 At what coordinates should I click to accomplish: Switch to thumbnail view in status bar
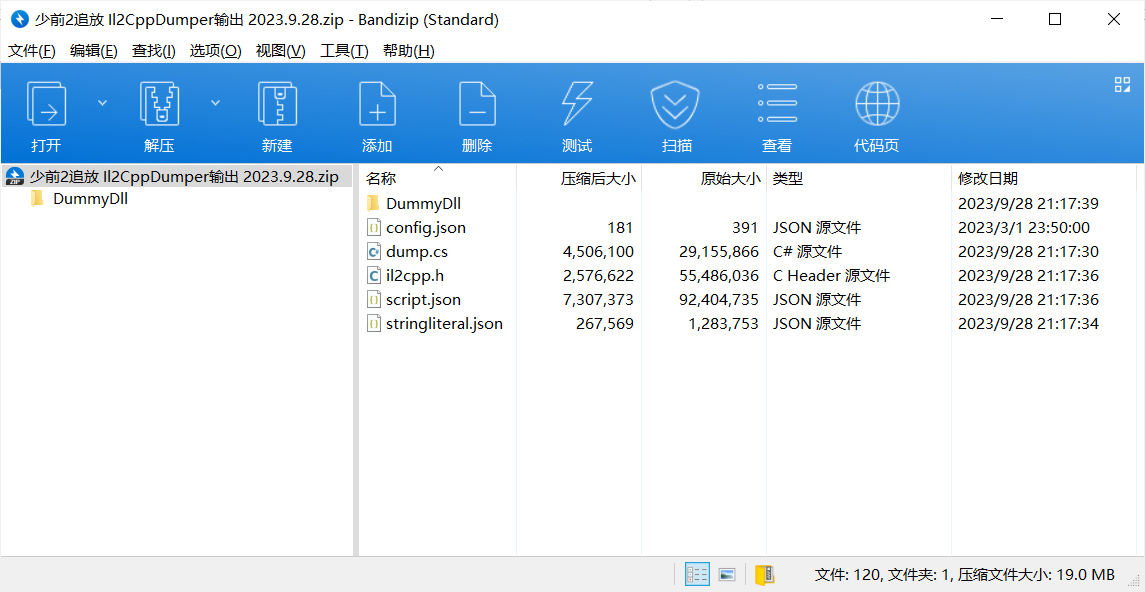pyautogui.click(x=727, y=574)
